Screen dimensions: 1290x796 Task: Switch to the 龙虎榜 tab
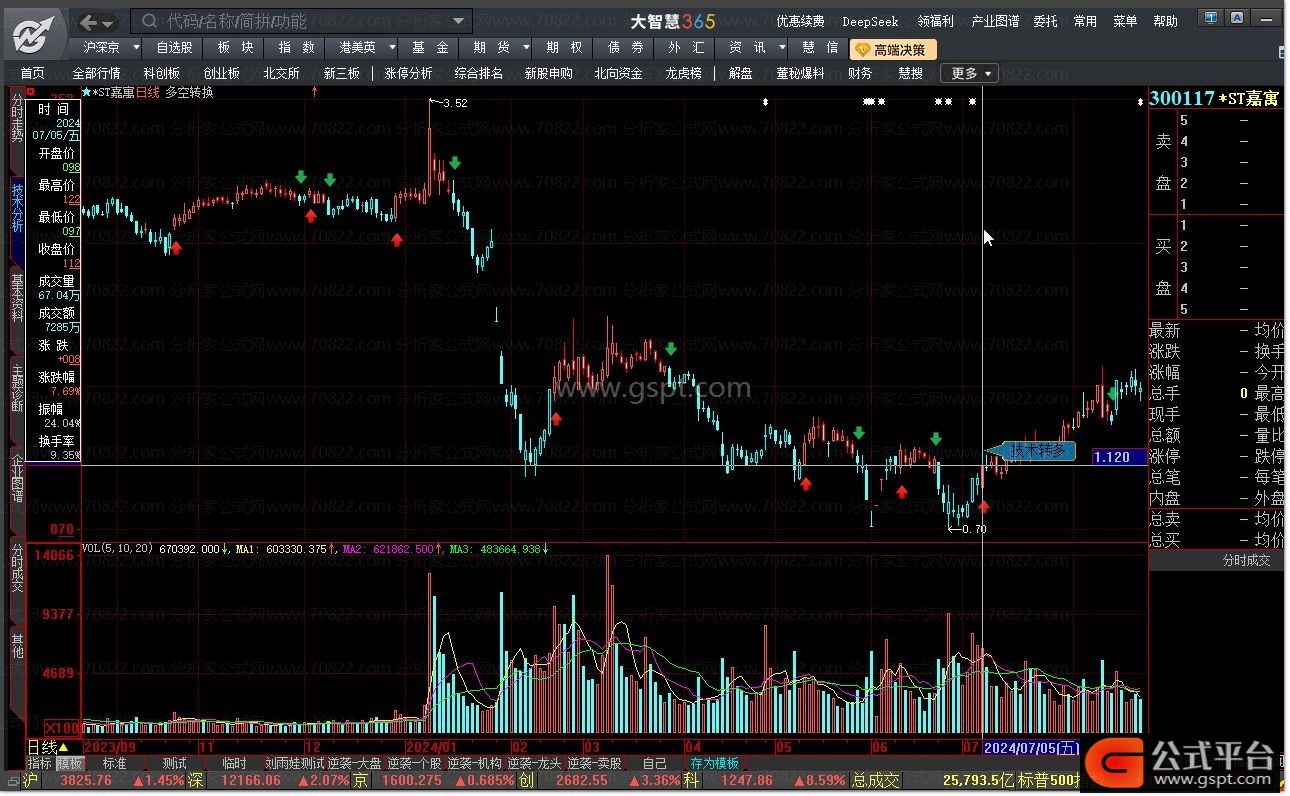683,73
